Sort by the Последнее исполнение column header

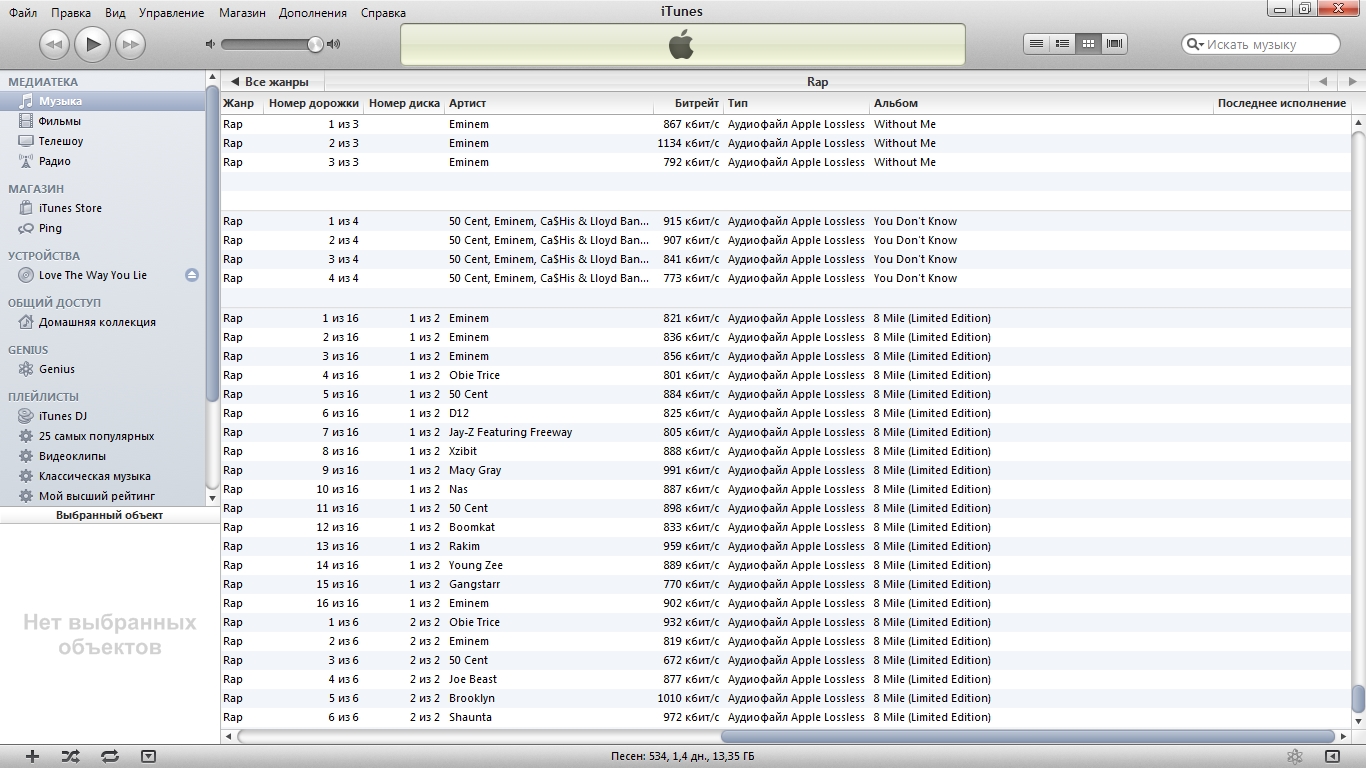click(1282, 103)
